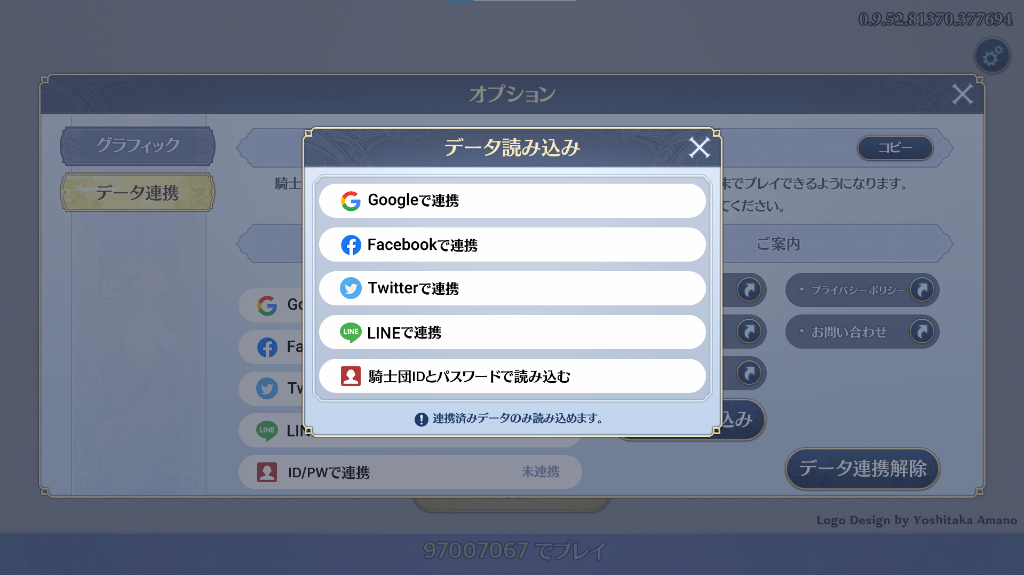Close the オプション window
The image size is (1024, 575).
tap(962, 94)
